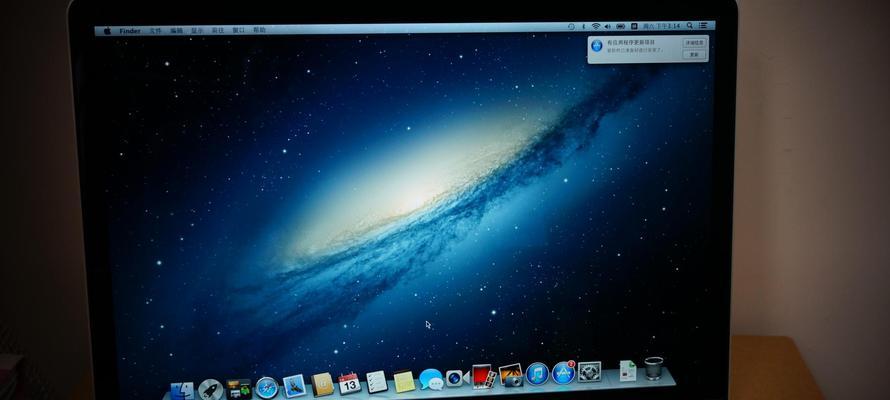
Task: Open iTunes music note icon
Action: (x=537, y=373)
